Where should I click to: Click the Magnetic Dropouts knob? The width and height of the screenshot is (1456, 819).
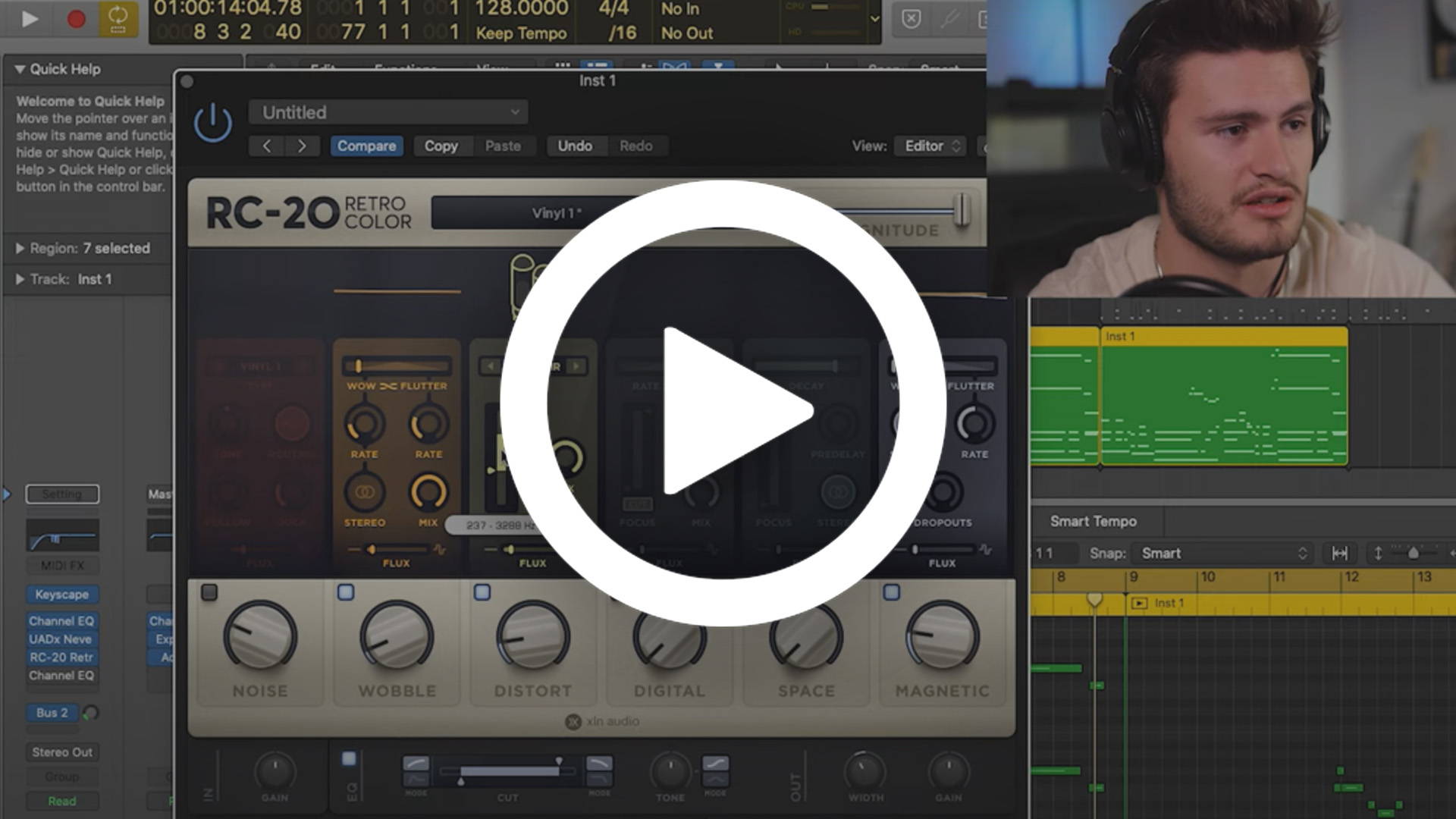coord(943,492)
